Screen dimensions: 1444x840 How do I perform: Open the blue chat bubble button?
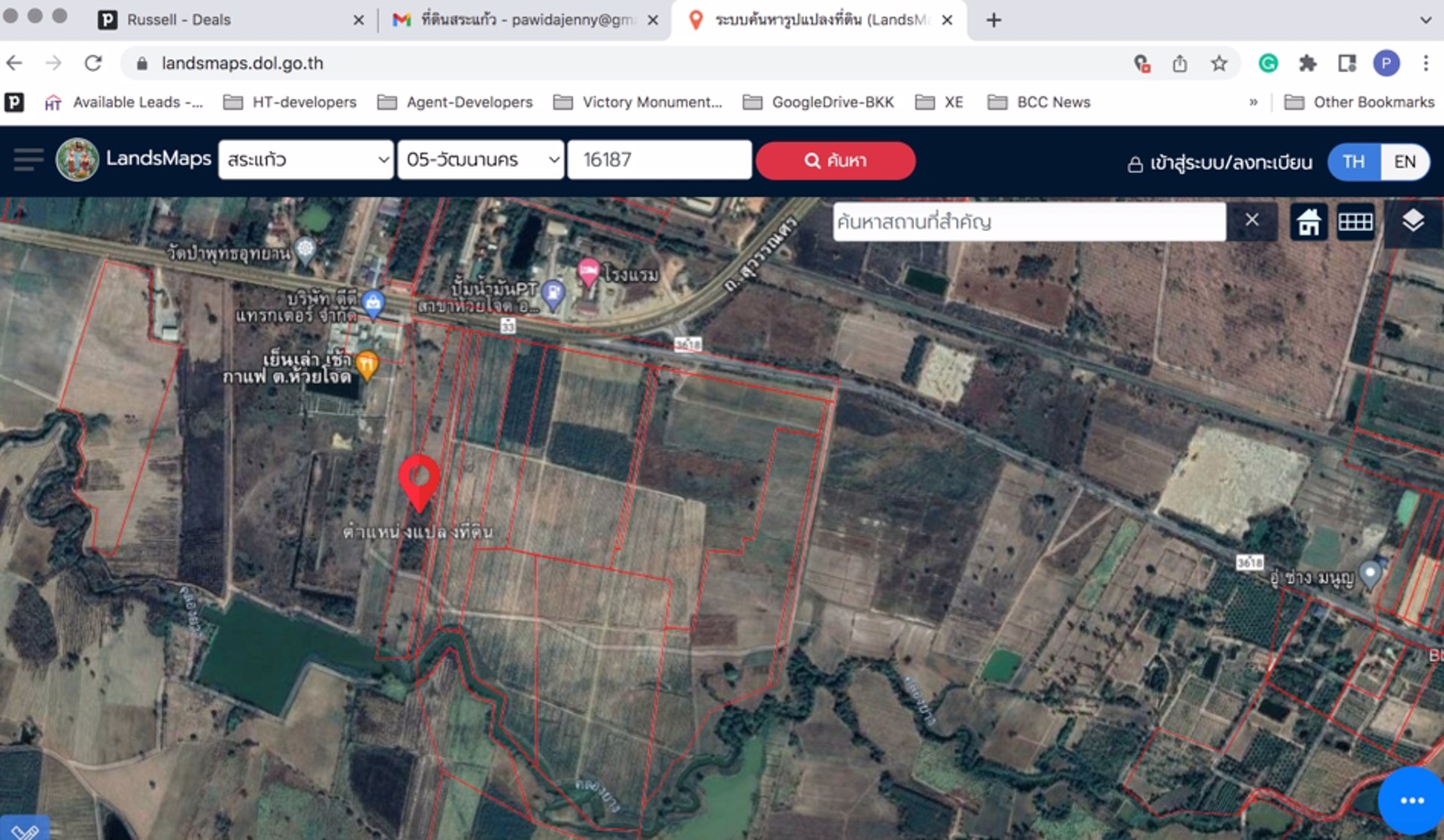1411,800
